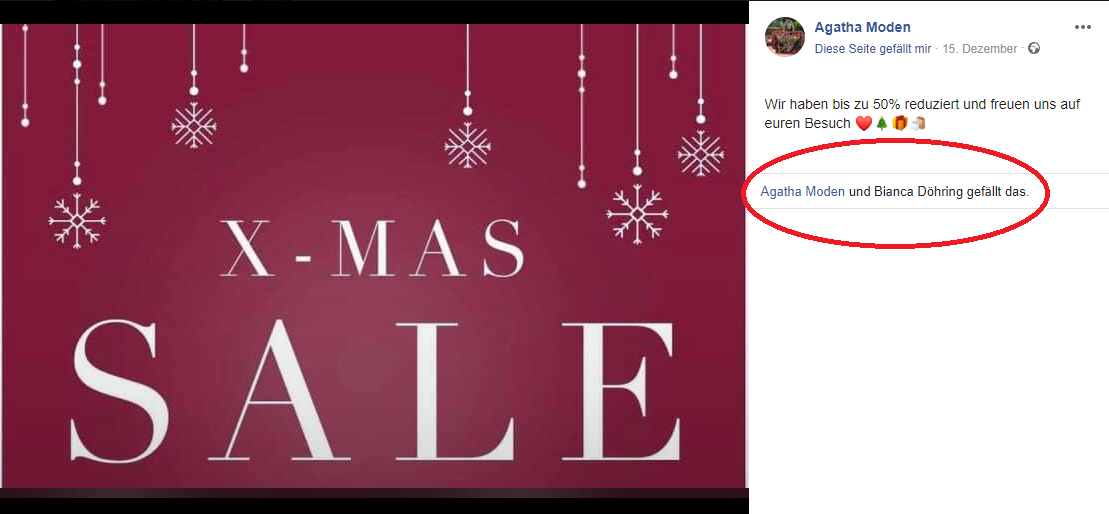The image size is (1109, 514).
Task: Click the red heart emoji
Action: coord(864,124)
